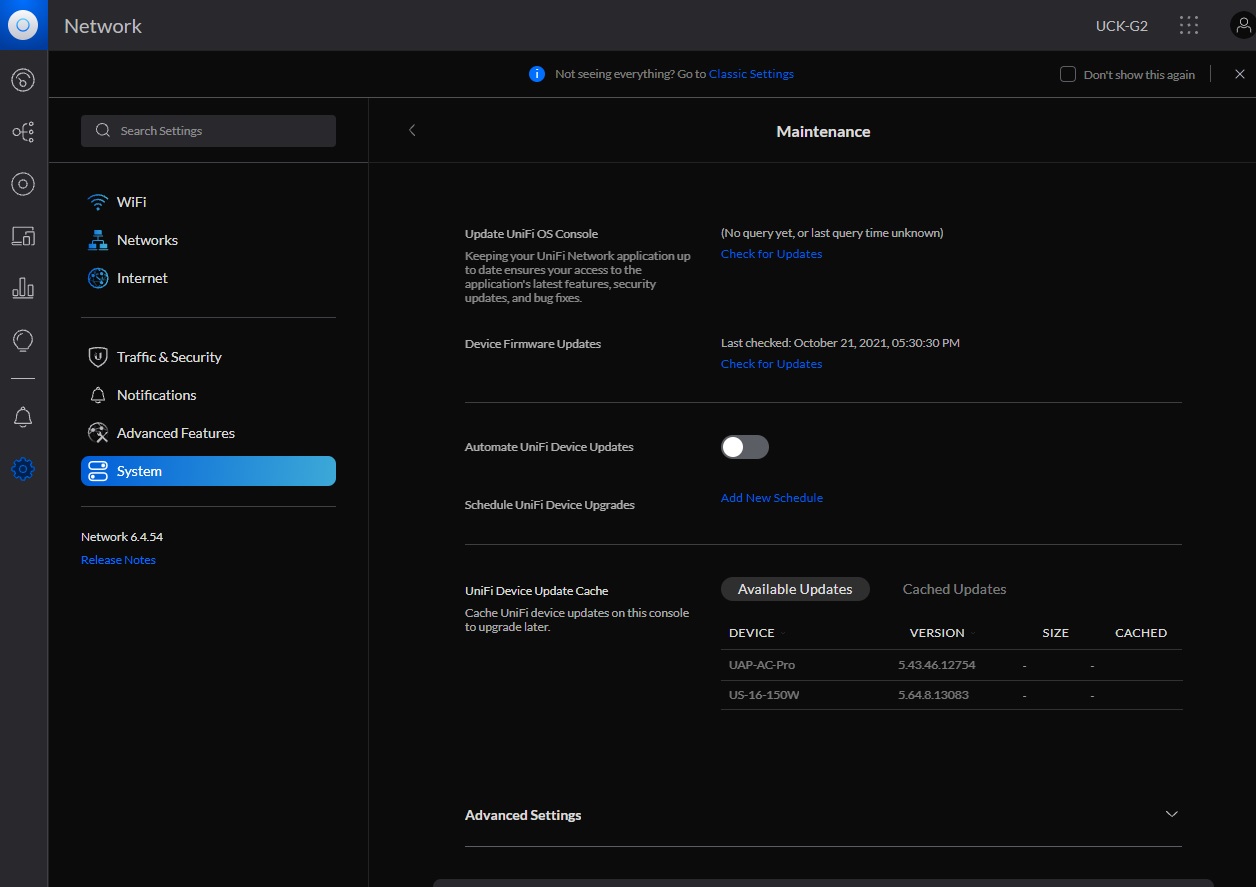Check the Don't show this again box

pyautogui.click(x=1068, y=74)
